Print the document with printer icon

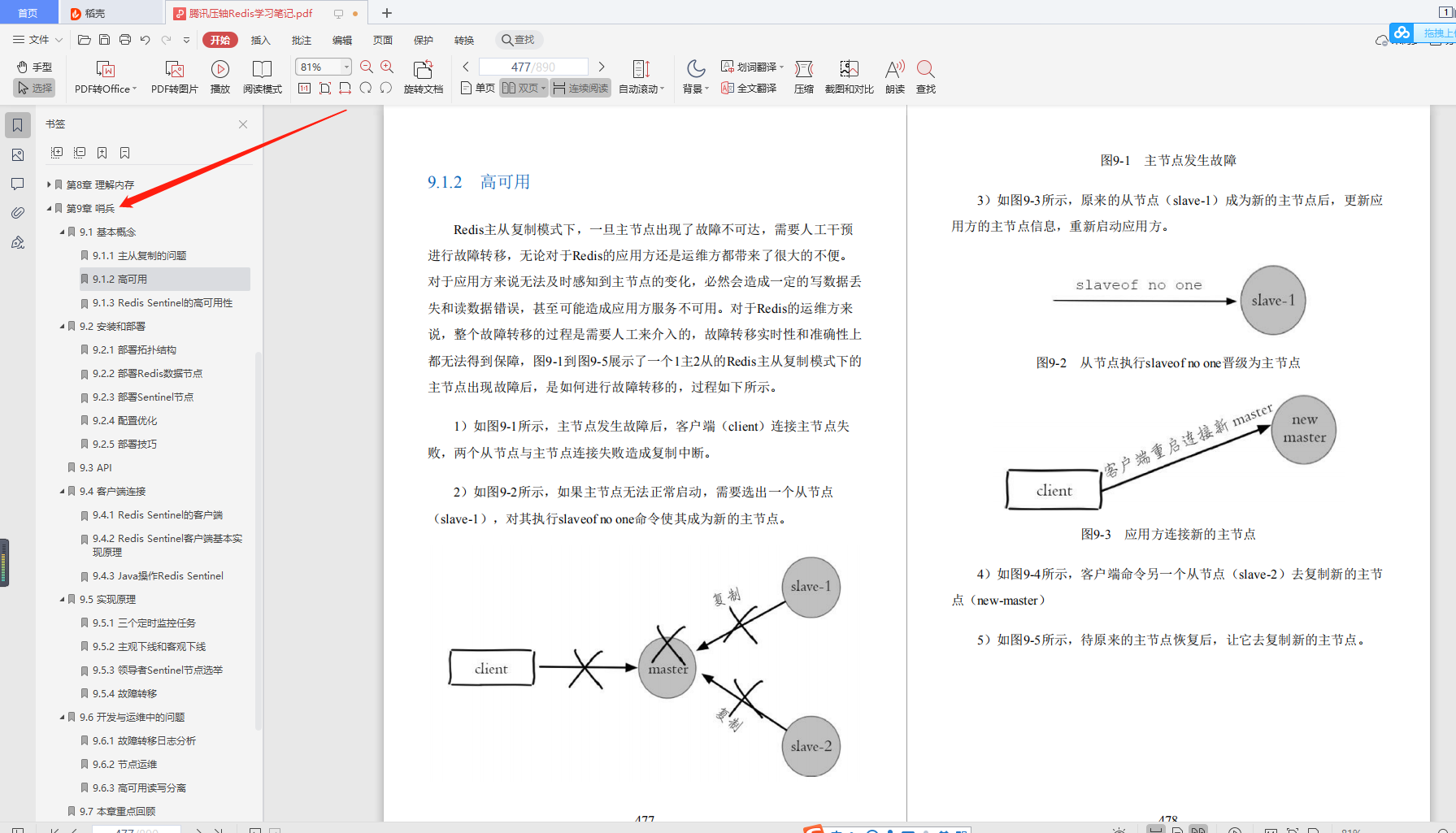click(x=124, y=40)
